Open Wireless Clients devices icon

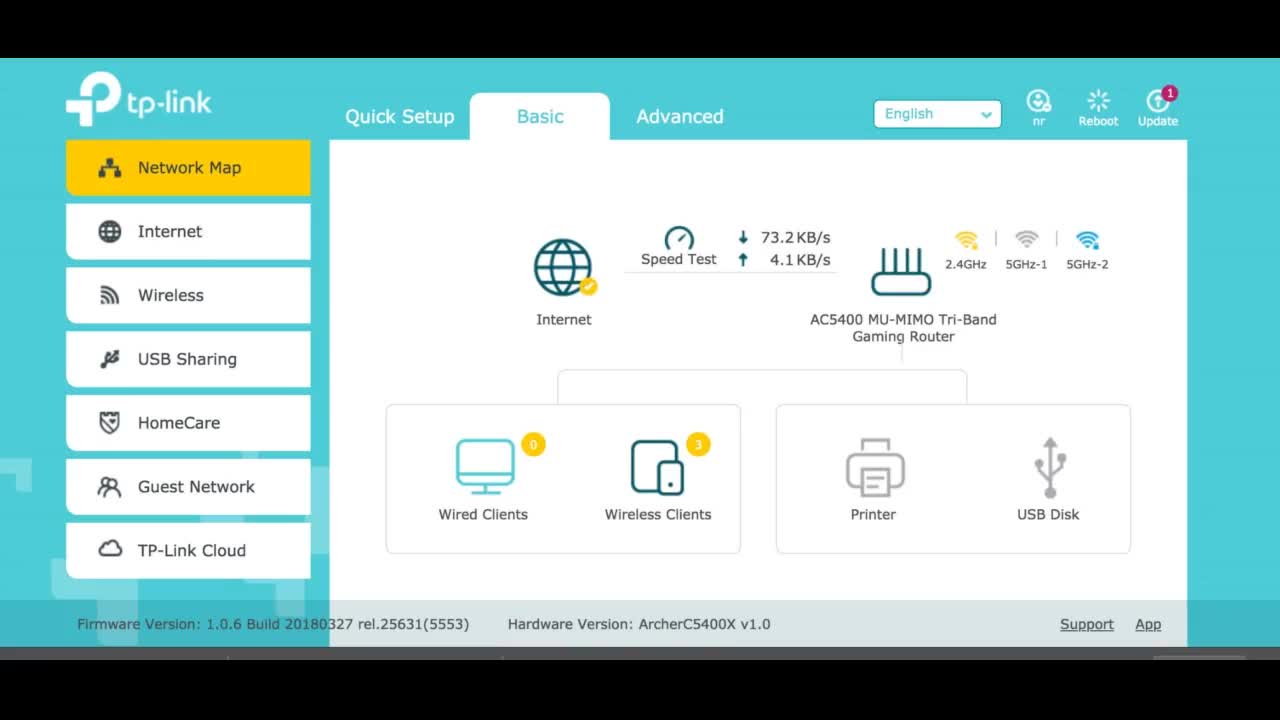(x=657, y=467)
